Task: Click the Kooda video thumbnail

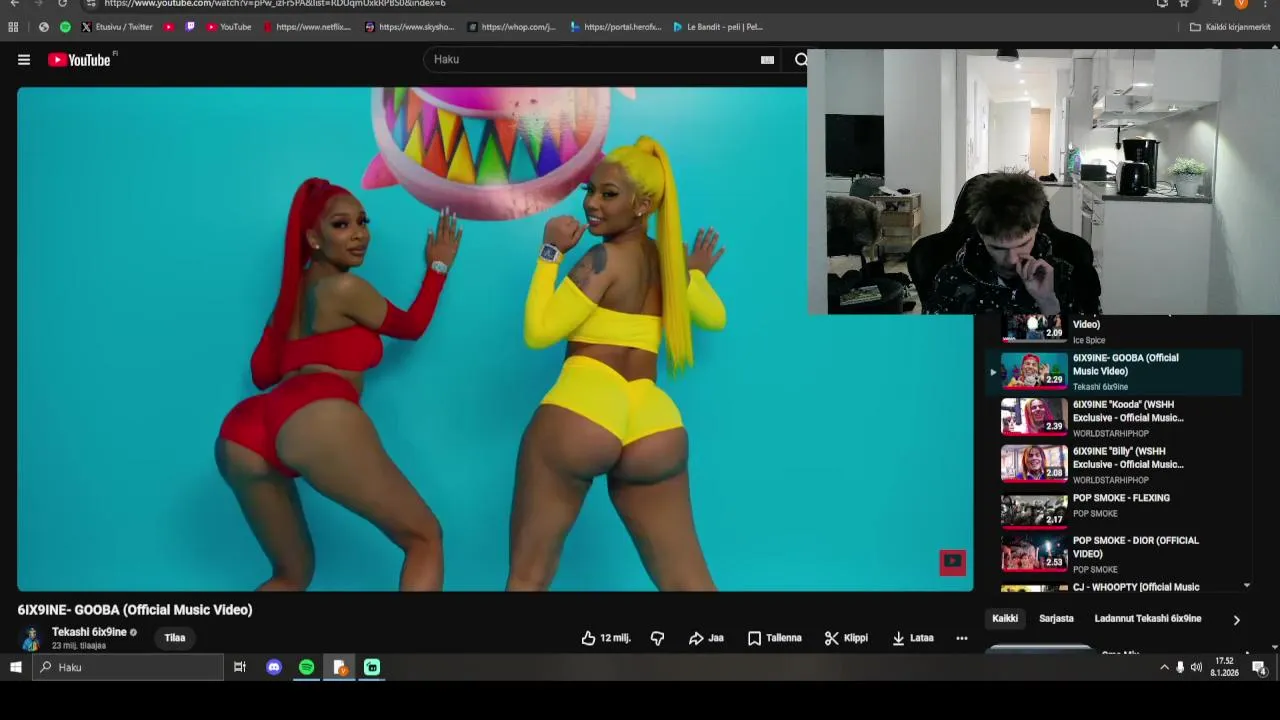Action: pyautogui.click(x=1034, y=416)
